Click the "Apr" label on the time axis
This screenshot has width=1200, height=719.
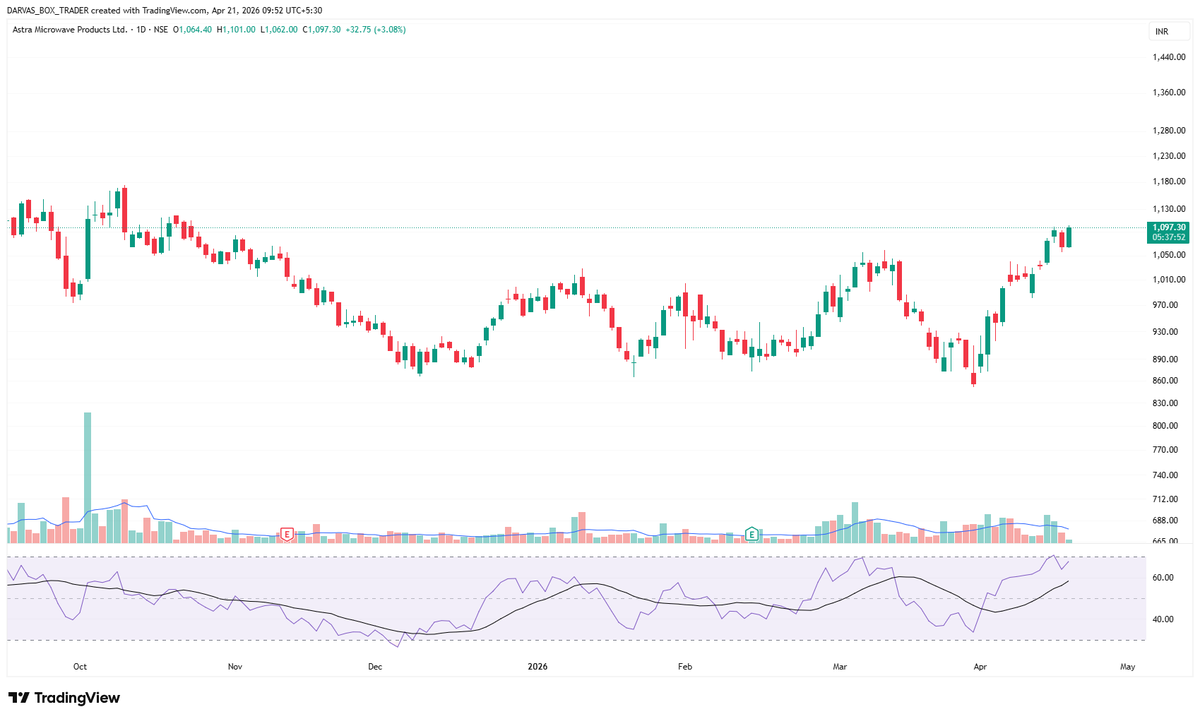pos(981,666)
